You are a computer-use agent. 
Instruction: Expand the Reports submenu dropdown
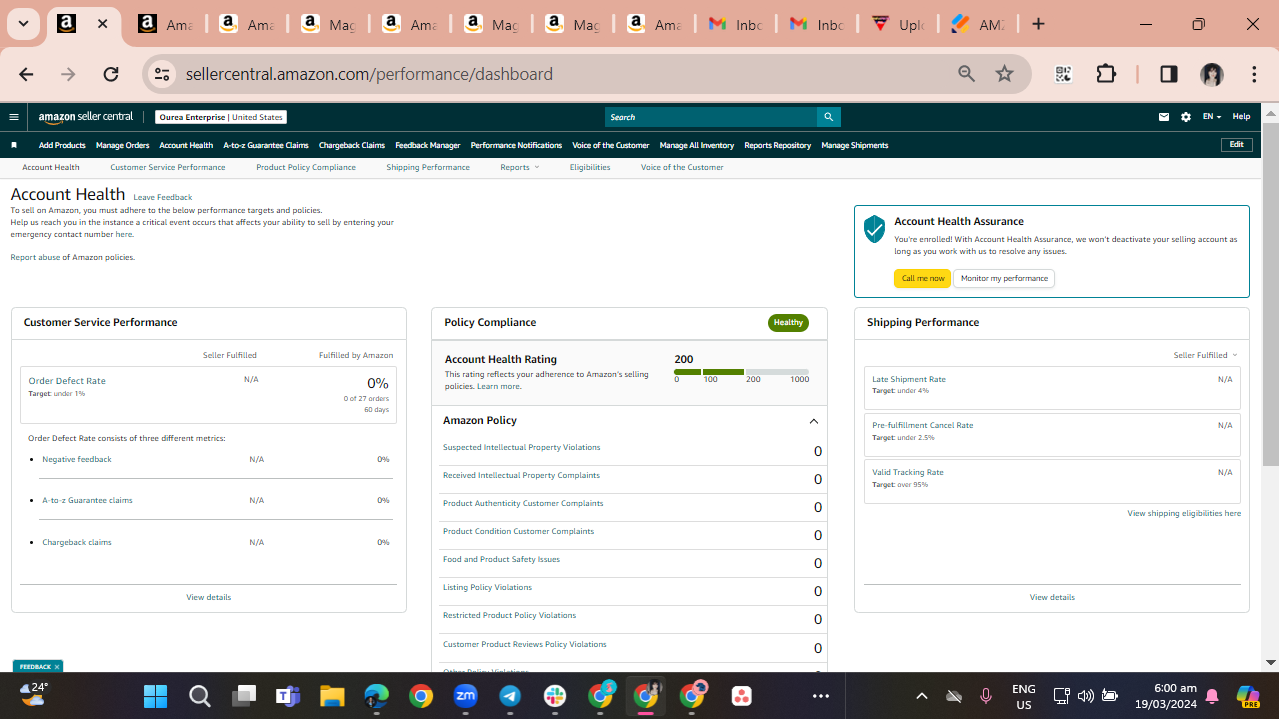(x=519, y=167)
